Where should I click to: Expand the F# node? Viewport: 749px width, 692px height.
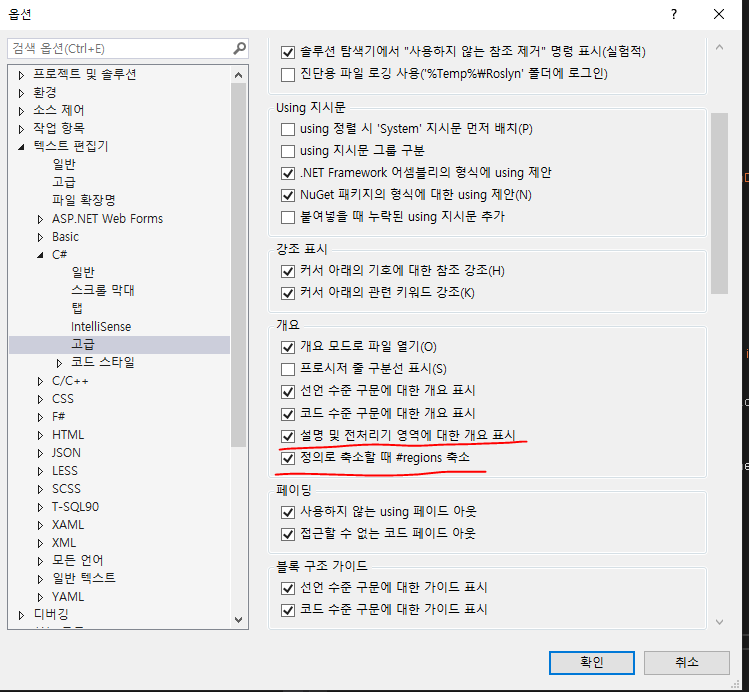pos(40,417)
